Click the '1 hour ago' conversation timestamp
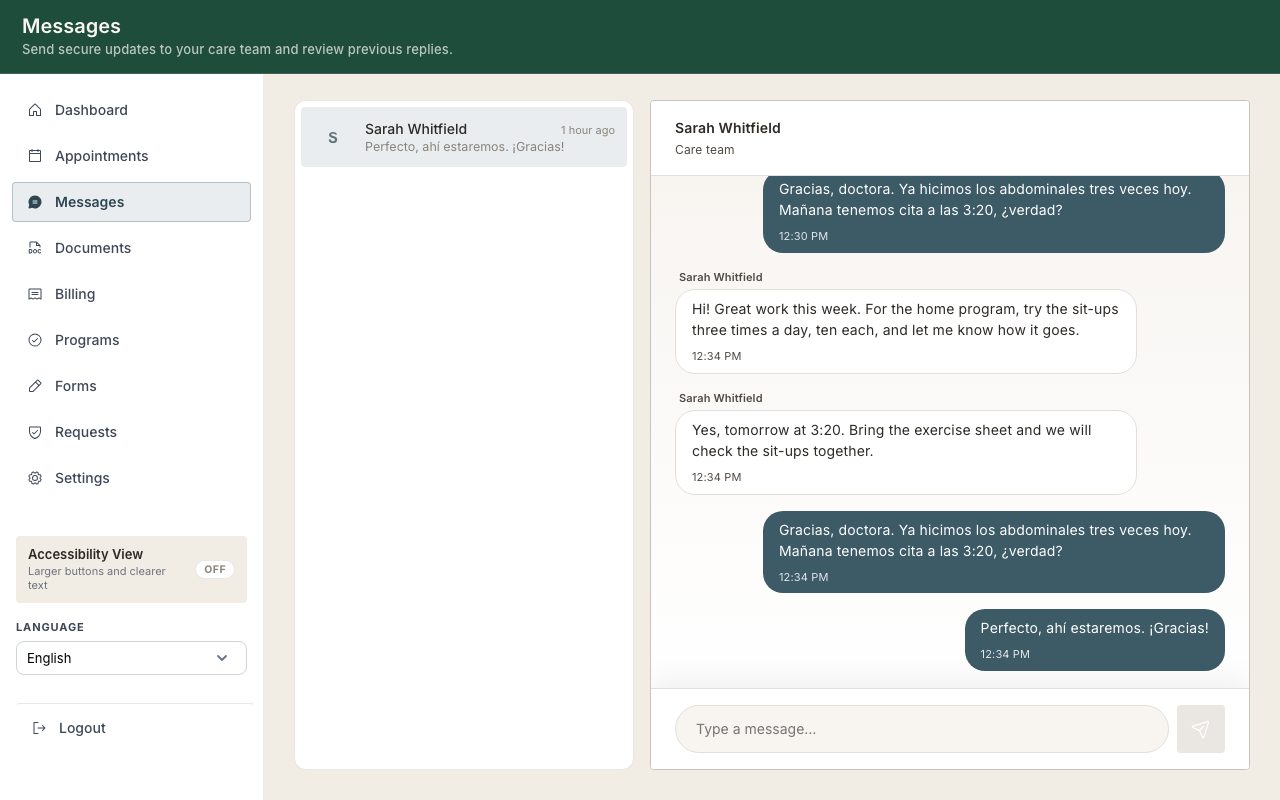This screenshot has height=800, width=1280. [588, 130]
